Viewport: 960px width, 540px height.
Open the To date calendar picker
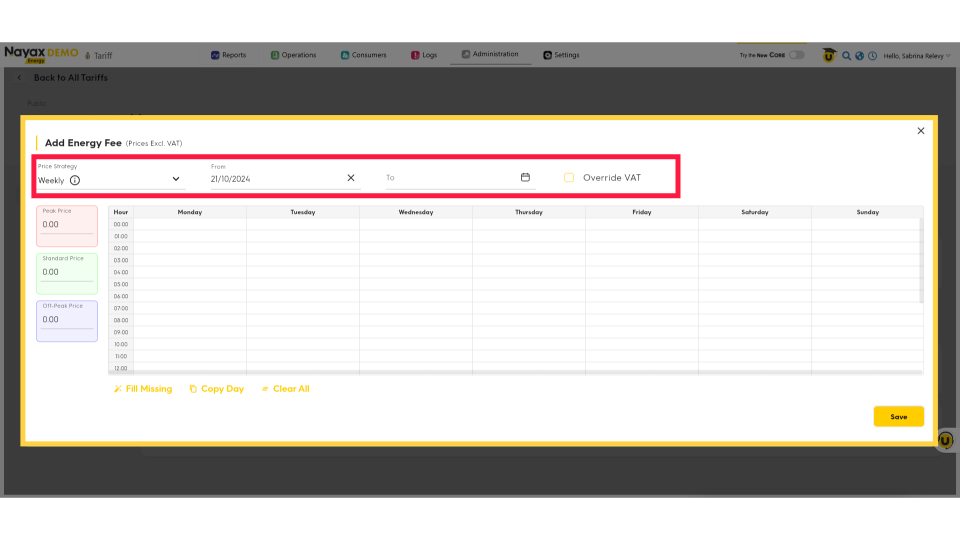click(x=525, y=178)
